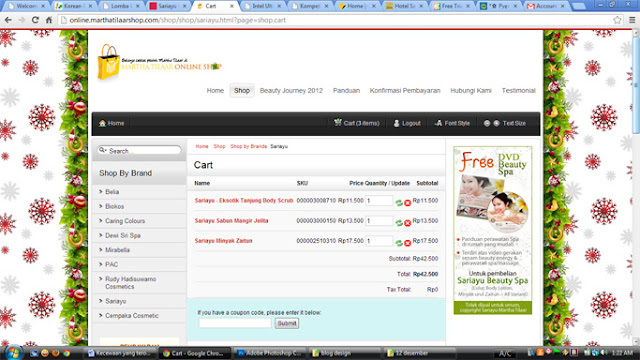Update quantity for Eksotik Tanjung Body Scrub

pyautogui.click(x=399, y=202)
